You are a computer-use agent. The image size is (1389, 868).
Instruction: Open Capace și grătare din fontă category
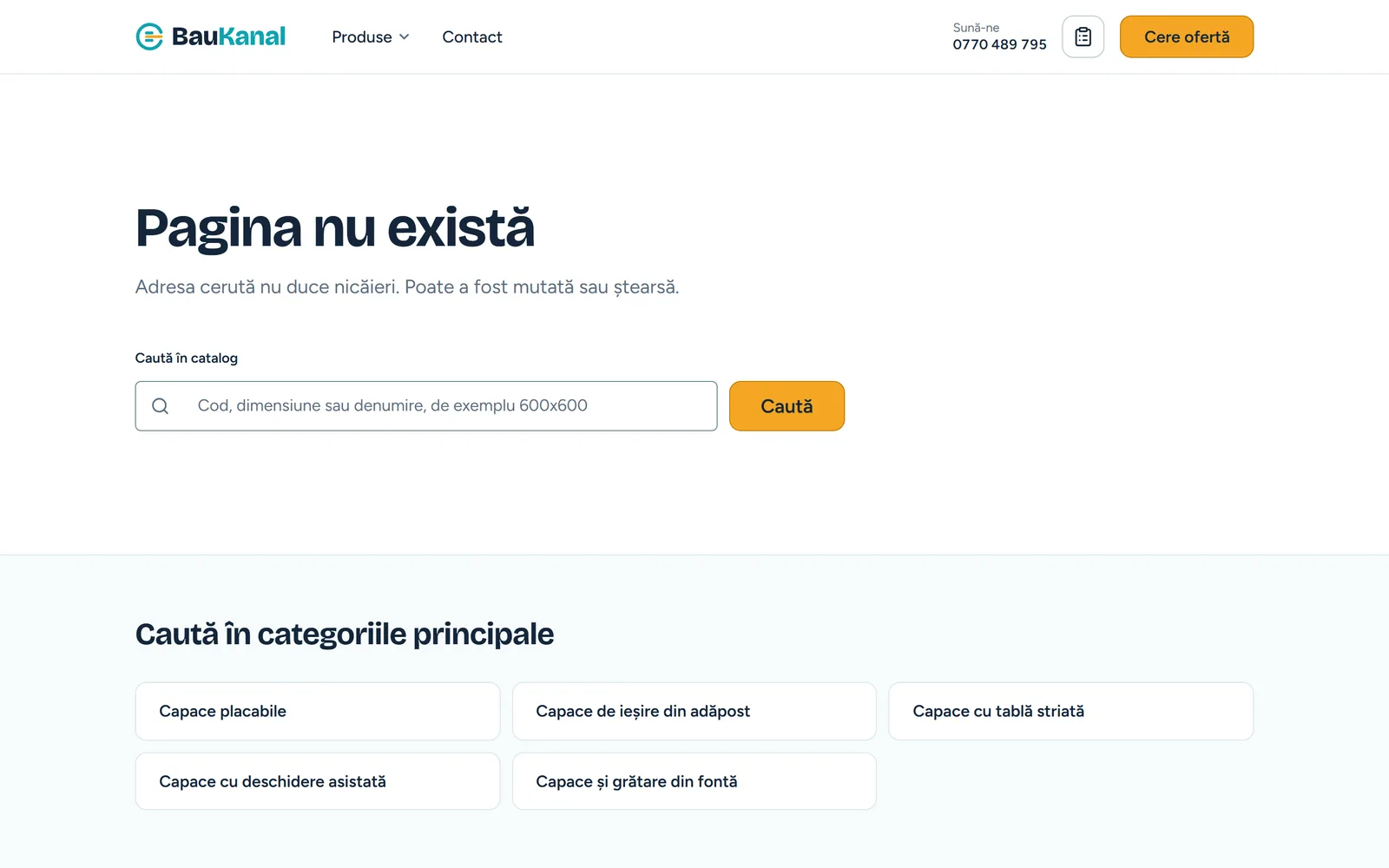point(694,781)
